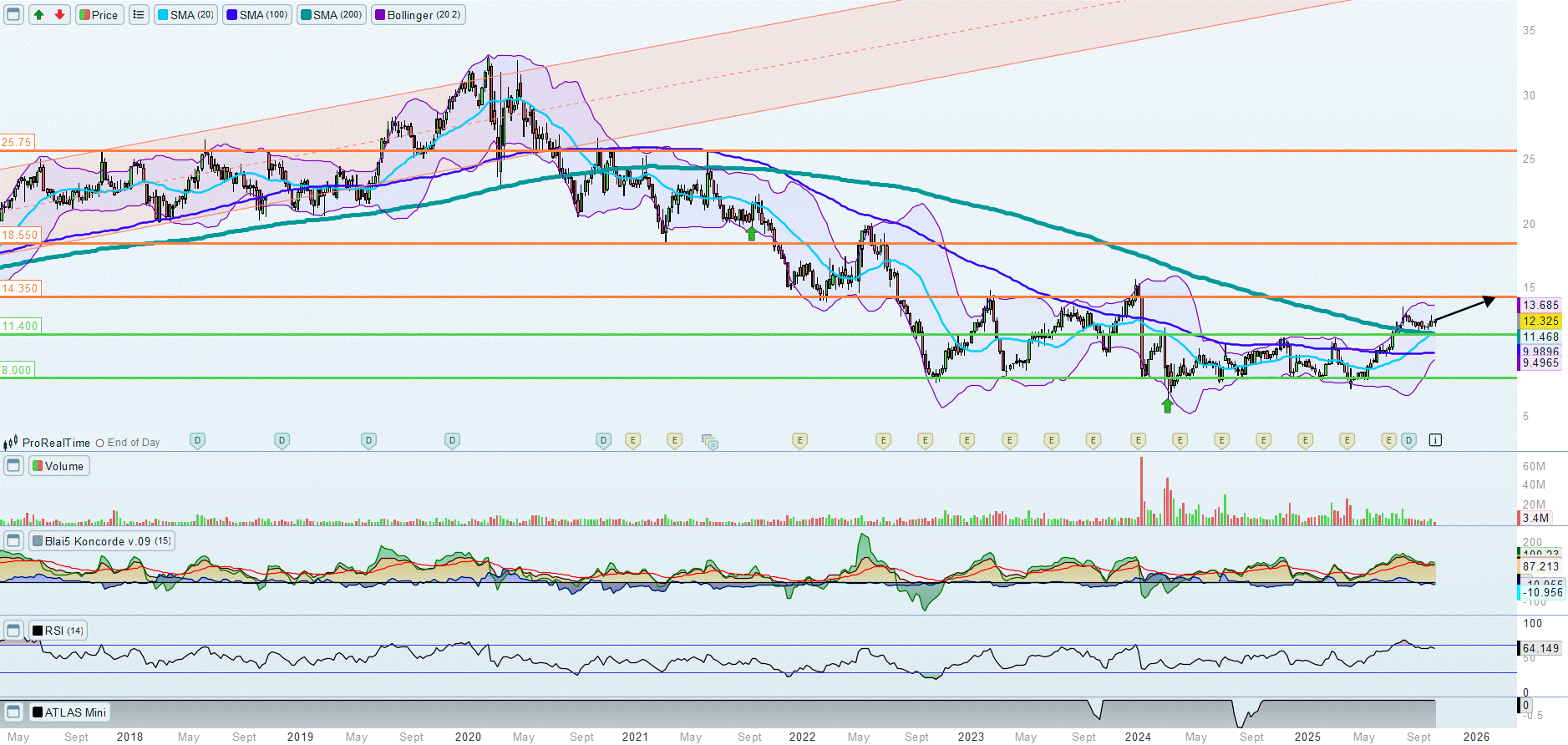
Task: Open the Bollinger (20 2) indicator settings
Action: coord(419,15)
